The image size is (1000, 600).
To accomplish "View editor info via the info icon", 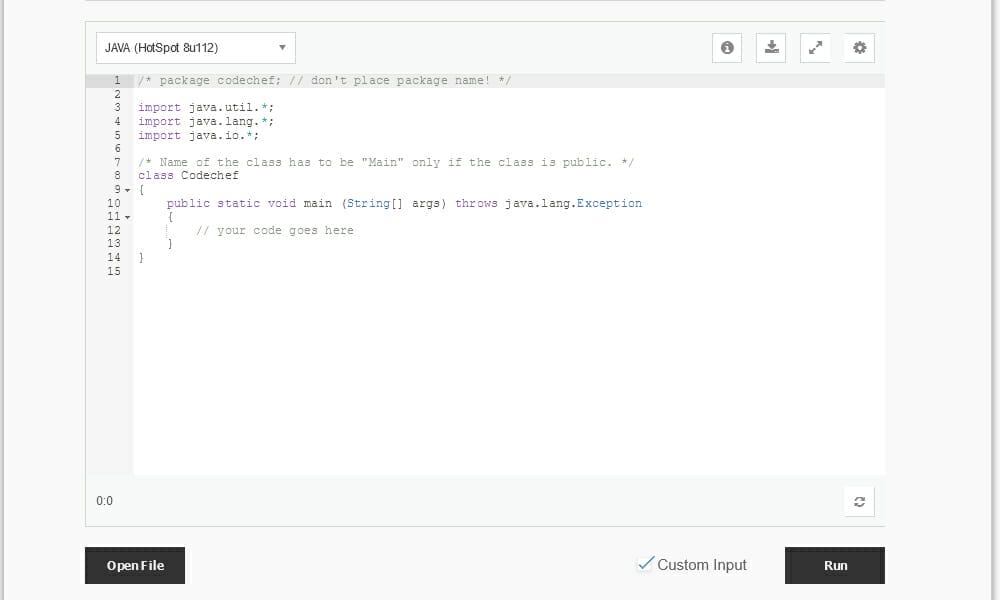I will [727, 47].
